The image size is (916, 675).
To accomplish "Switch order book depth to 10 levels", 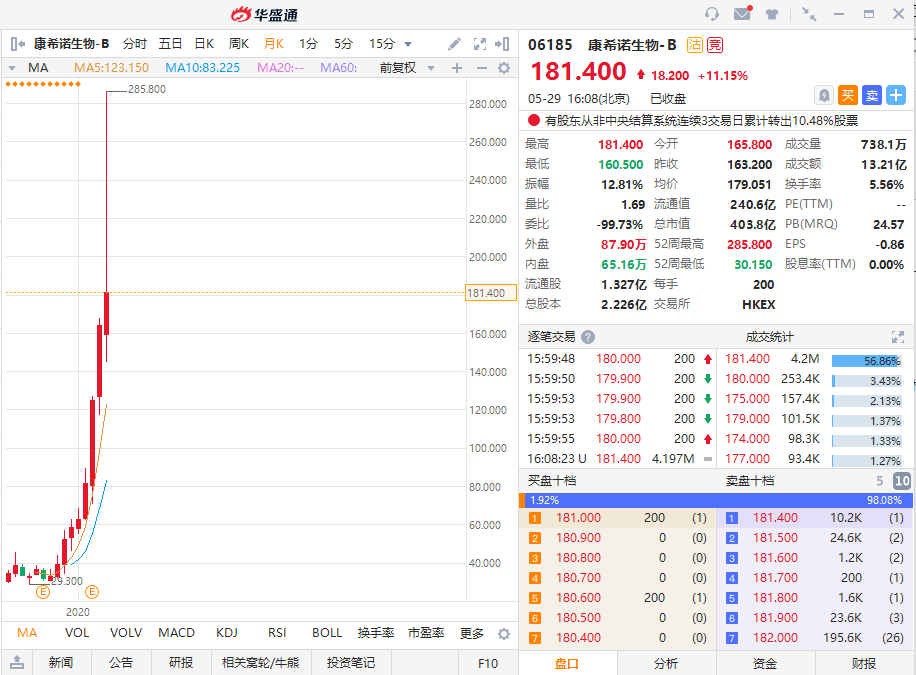I will [x=901, y=481].
